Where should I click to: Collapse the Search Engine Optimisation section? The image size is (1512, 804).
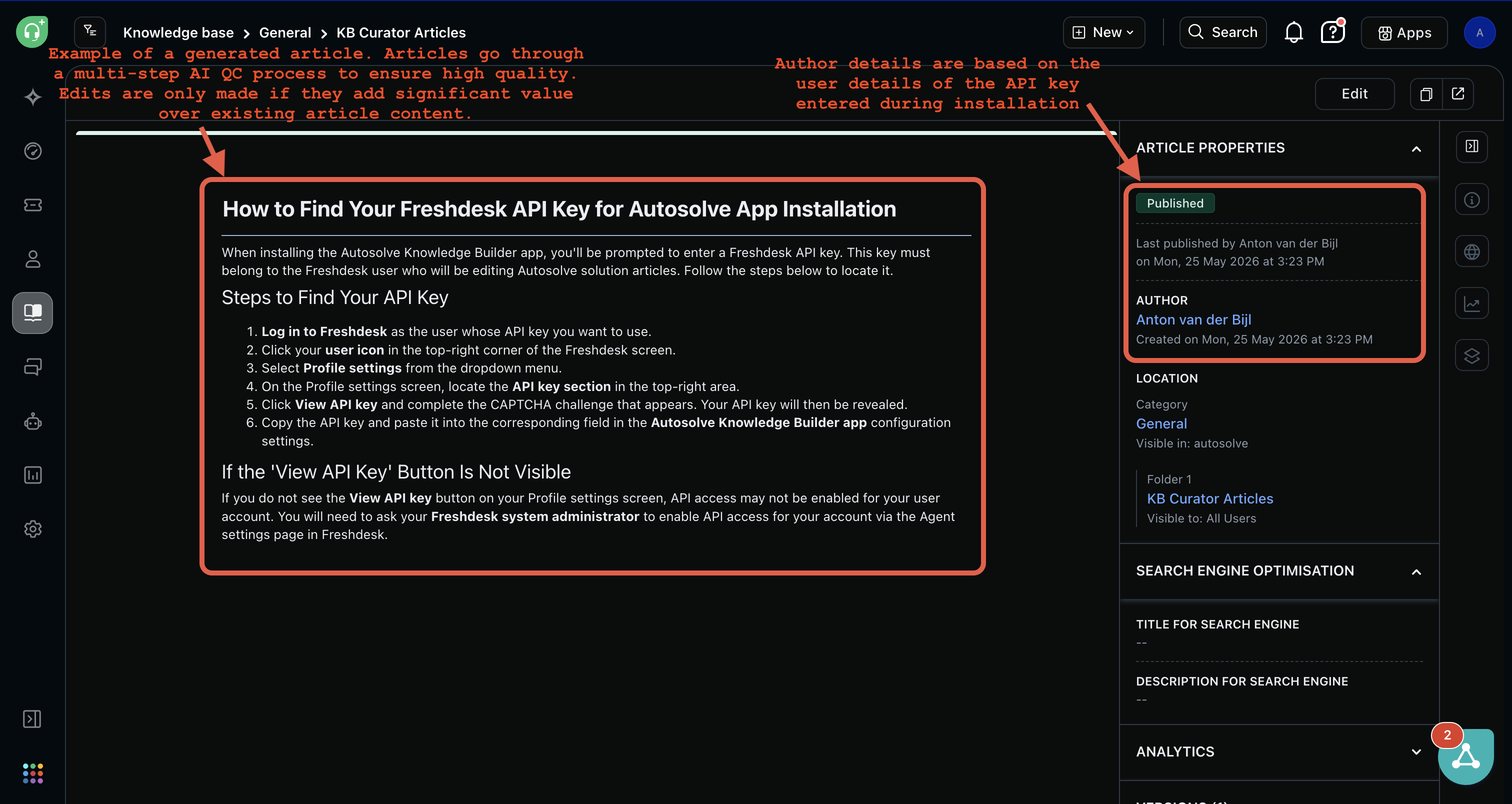tap(1415, 572)
